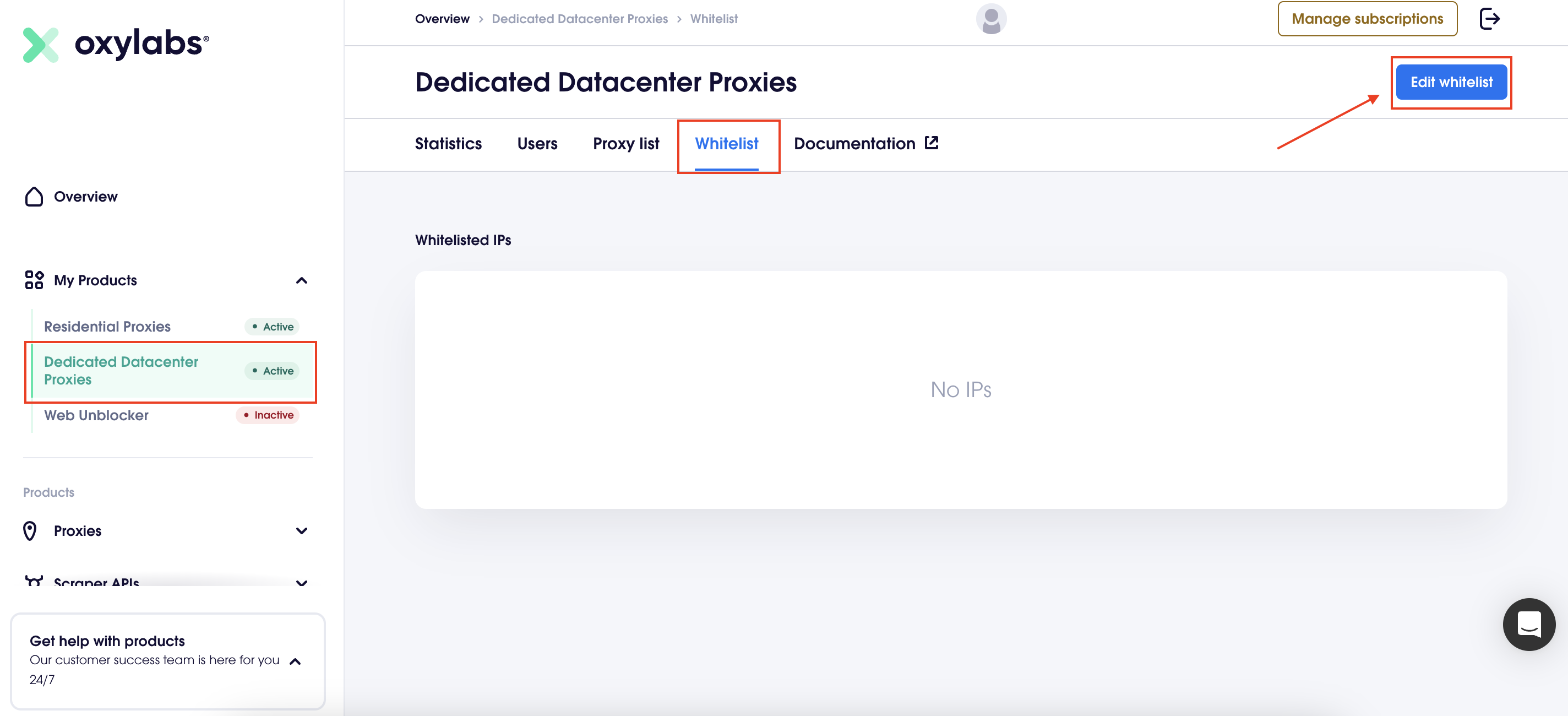The height and width of the screenshot is (716, 1568).
Task: Open the Proxy list tab
Action: (x=626, y=144)
